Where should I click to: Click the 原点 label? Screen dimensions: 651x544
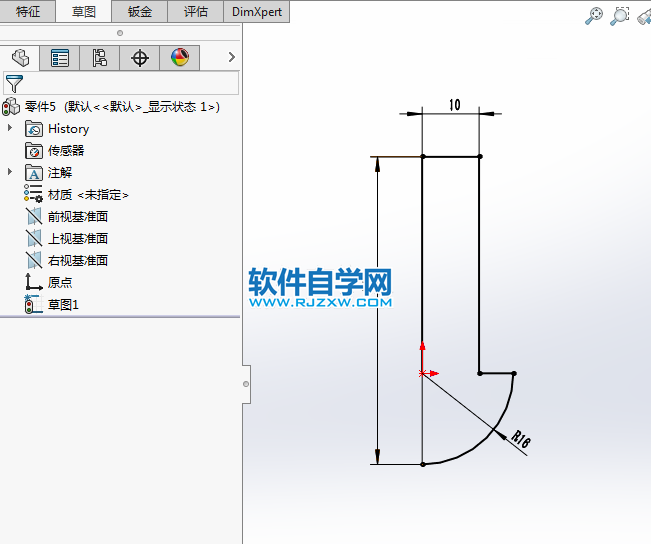click(x=60, y=282)
